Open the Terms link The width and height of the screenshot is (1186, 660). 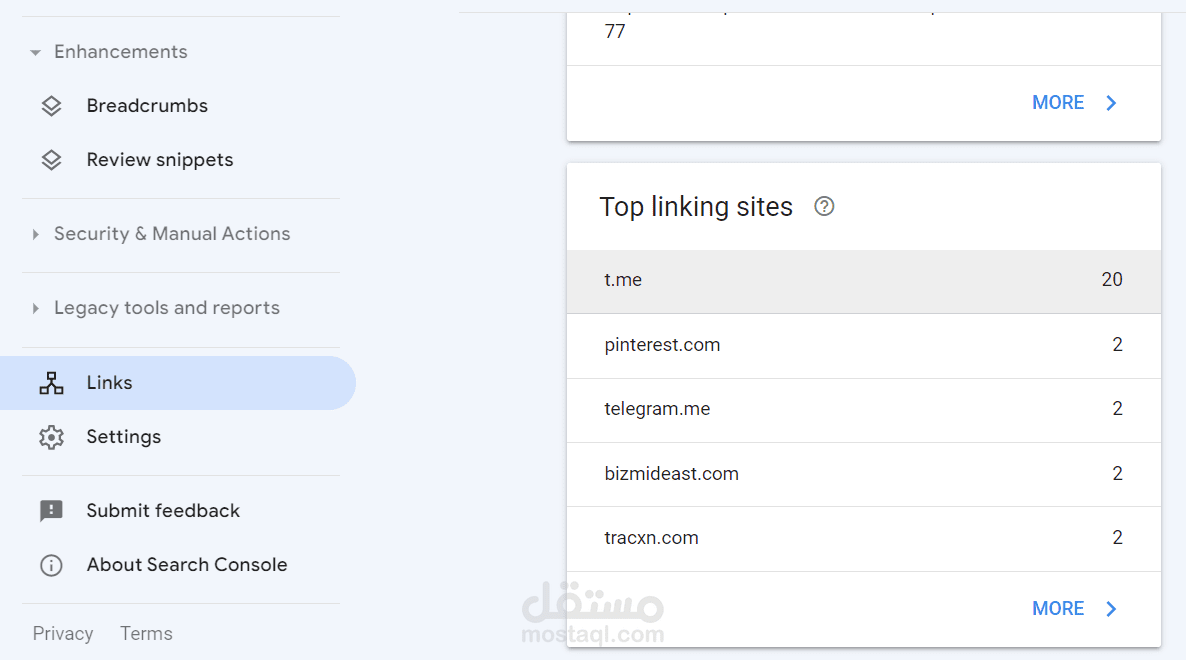[146, 634]
